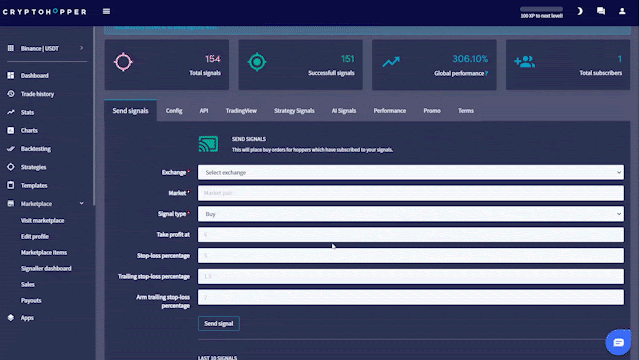640x360 pixels.
Task: Click the XP to next level progress bar
Action: 541,9
